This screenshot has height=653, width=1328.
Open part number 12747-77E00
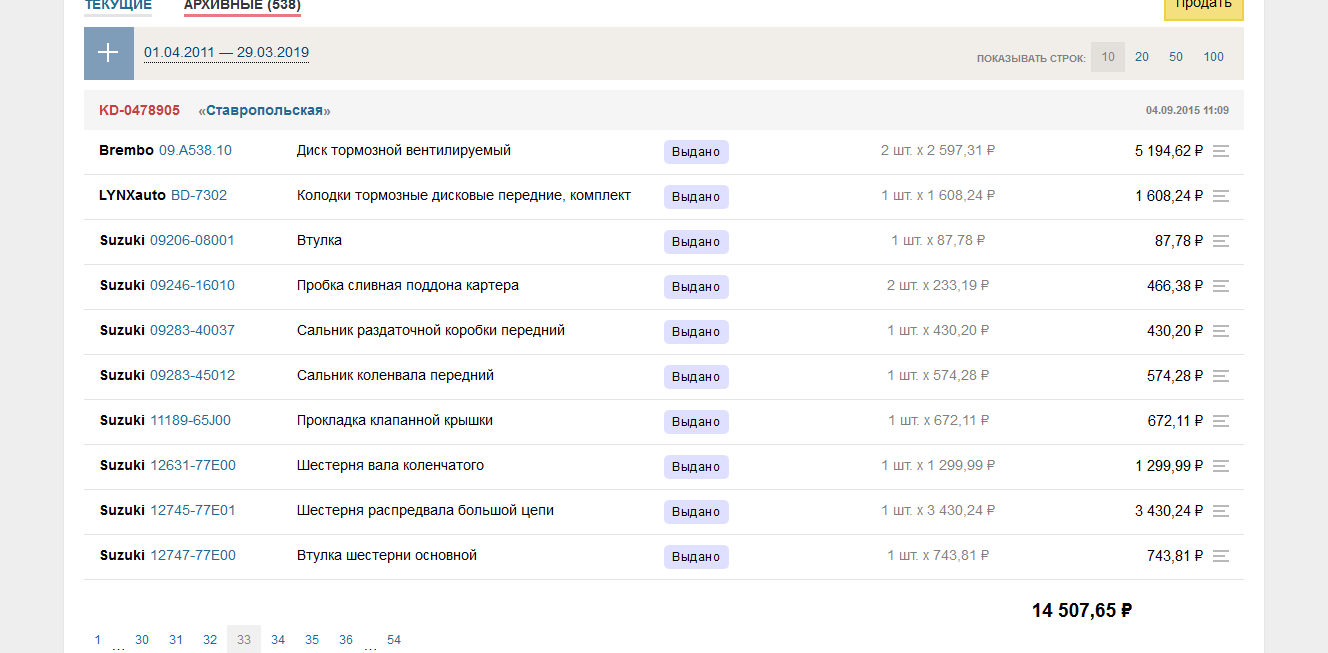193,555
